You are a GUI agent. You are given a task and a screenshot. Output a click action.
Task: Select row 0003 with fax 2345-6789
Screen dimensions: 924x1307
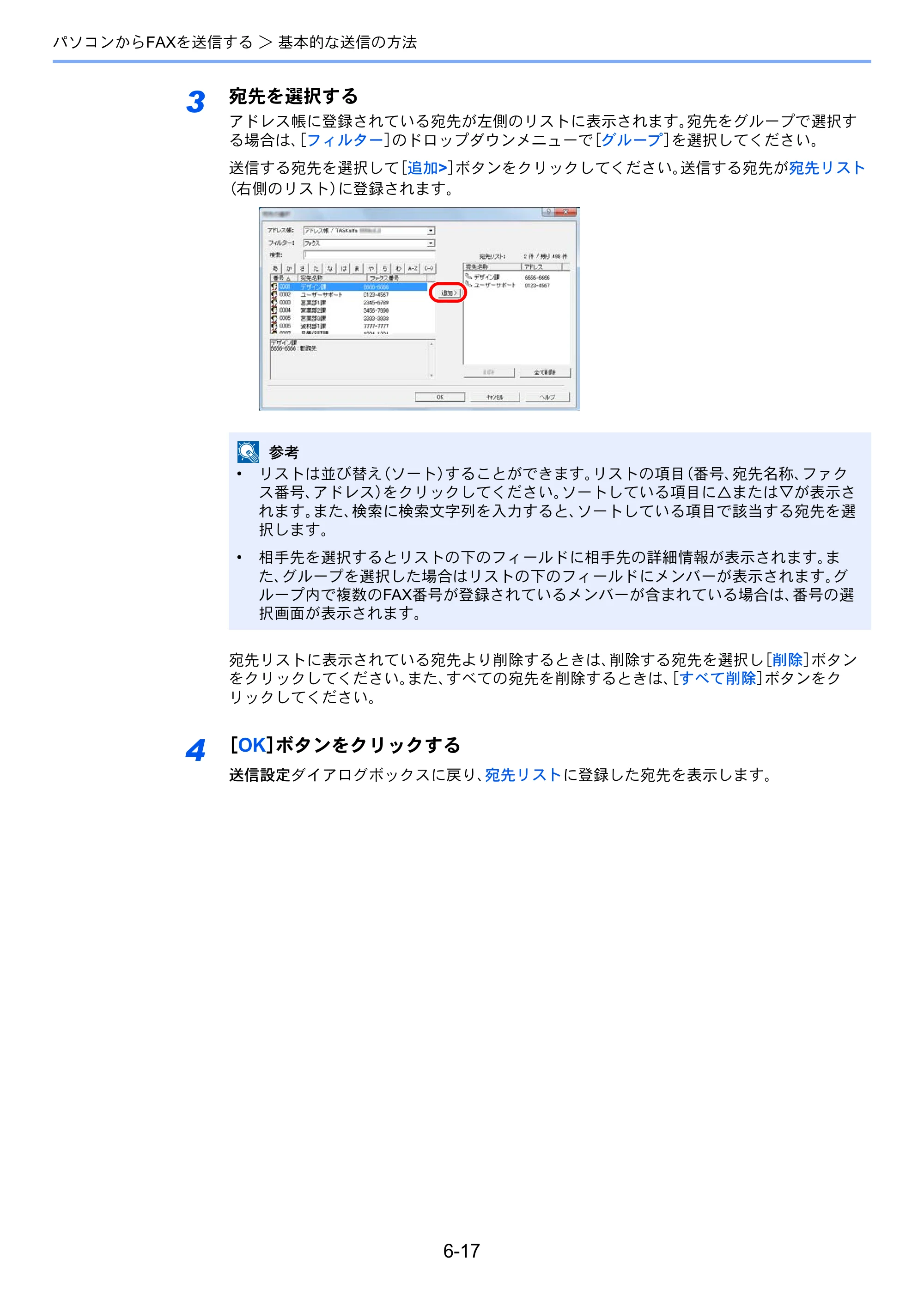[x=348, y=303]
